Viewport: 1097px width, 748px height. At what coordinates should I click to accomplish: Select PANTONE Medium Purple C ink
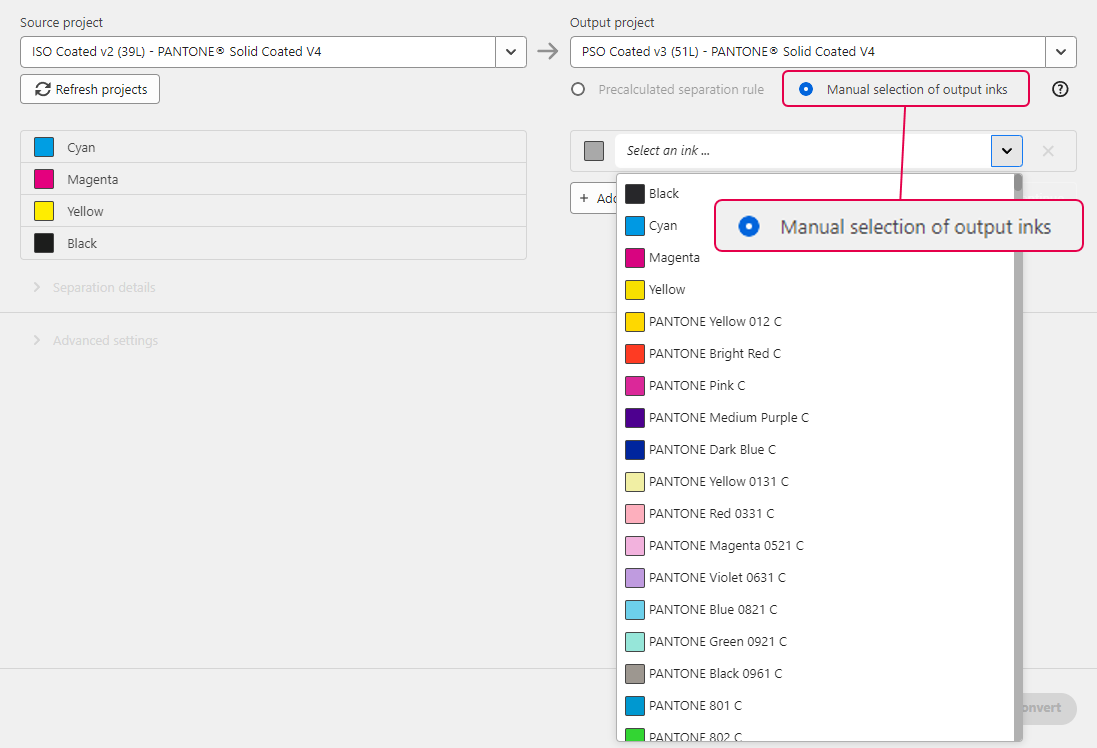click(x=816, y=418)
